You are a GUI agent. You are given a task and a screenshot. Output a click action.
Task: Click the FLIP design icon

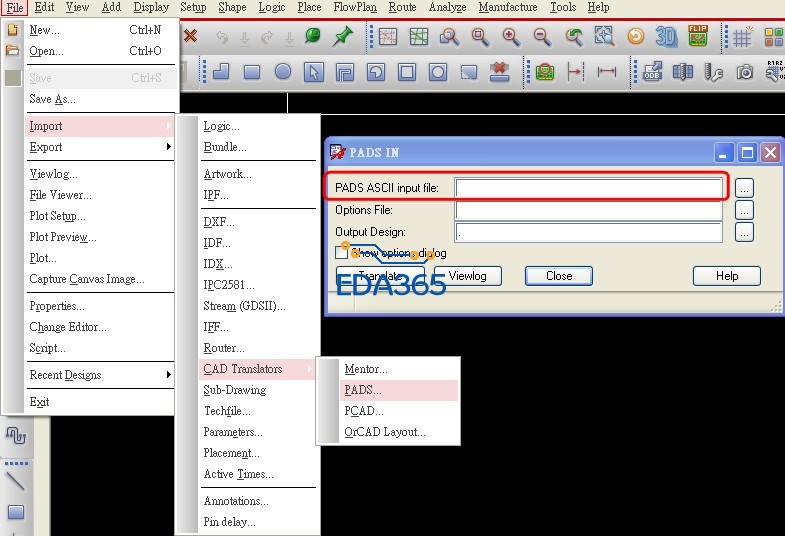[x=698, y=35]
